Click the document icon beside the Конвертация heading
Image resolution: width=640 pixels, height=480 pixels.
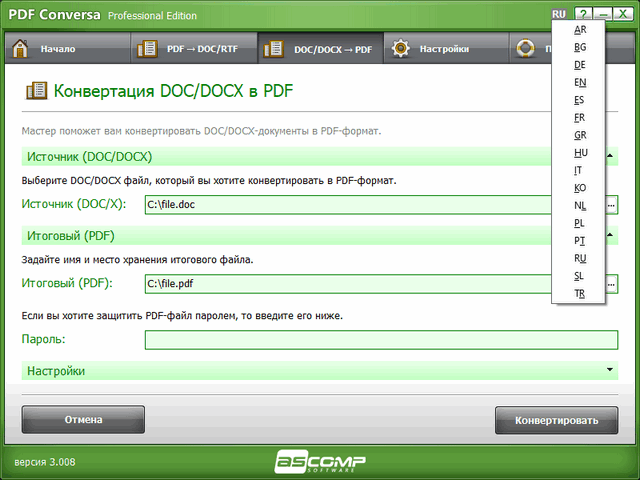pyautogui.click(x=36, y=91)
